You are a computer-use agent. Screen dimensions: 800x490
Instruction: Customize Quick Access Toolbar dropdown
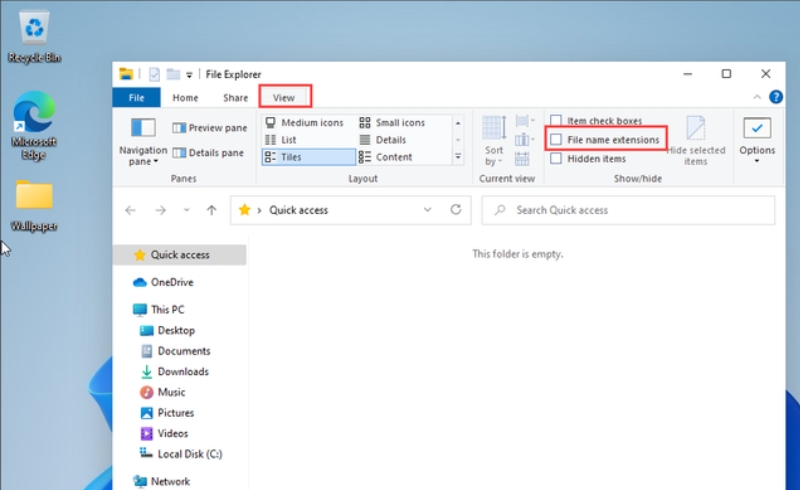pyautogui.click(x=189, y=75)
